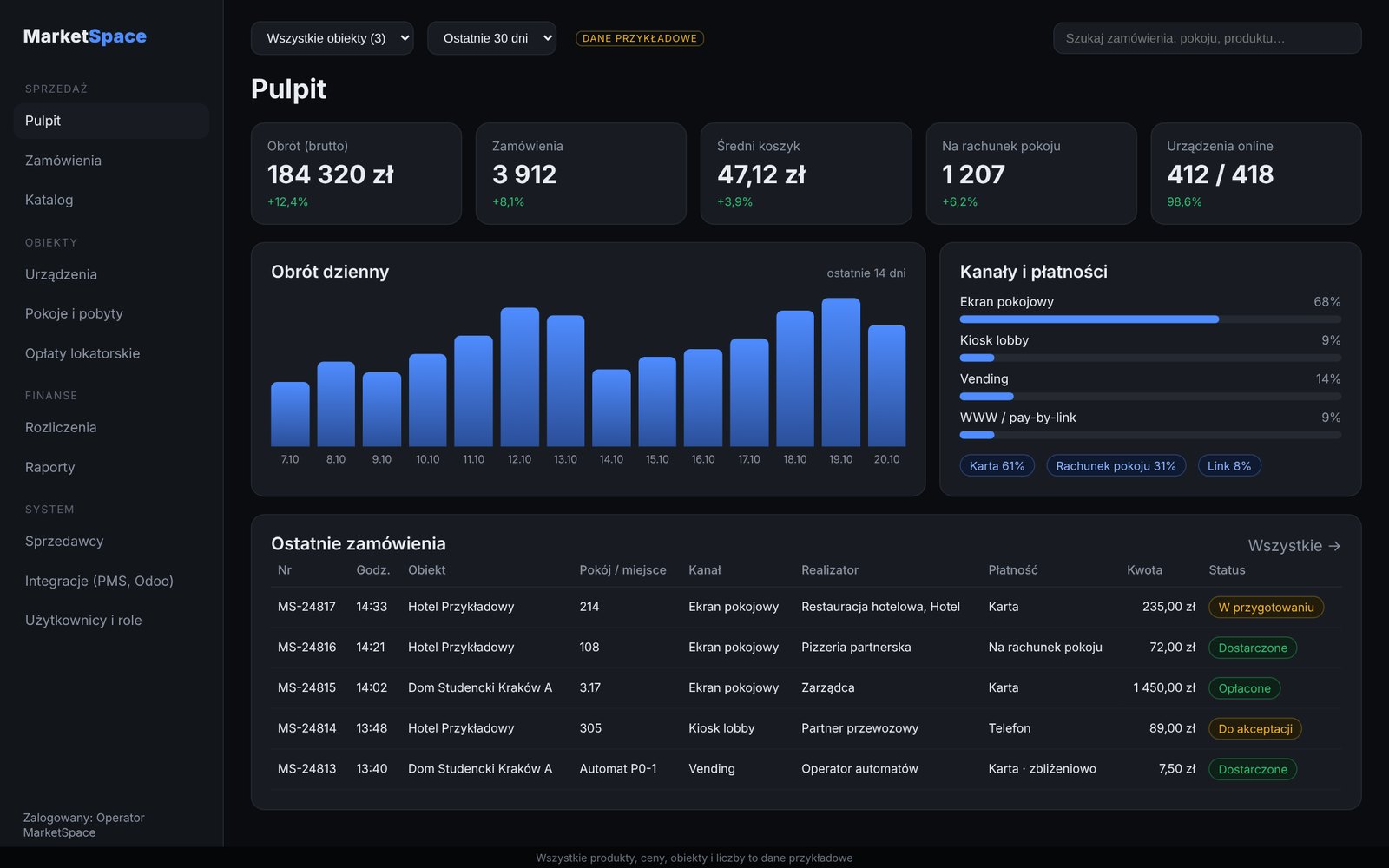Focus the Szukaj zamówienia search field
This screenshot has height=868, width=1389.
point(1207,38)
